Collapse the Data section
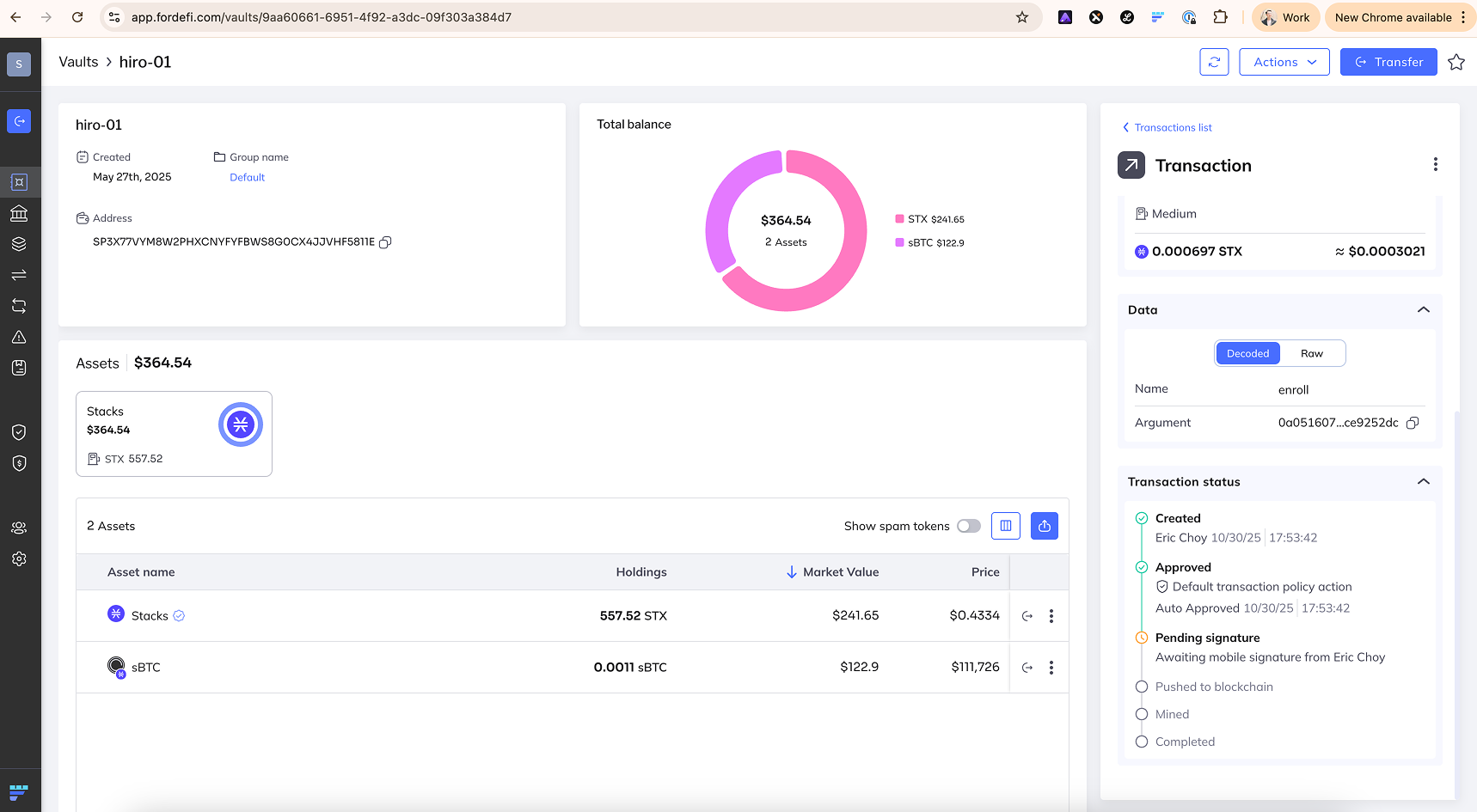Screen dimensions: 1477x812 coord(1423,310)
